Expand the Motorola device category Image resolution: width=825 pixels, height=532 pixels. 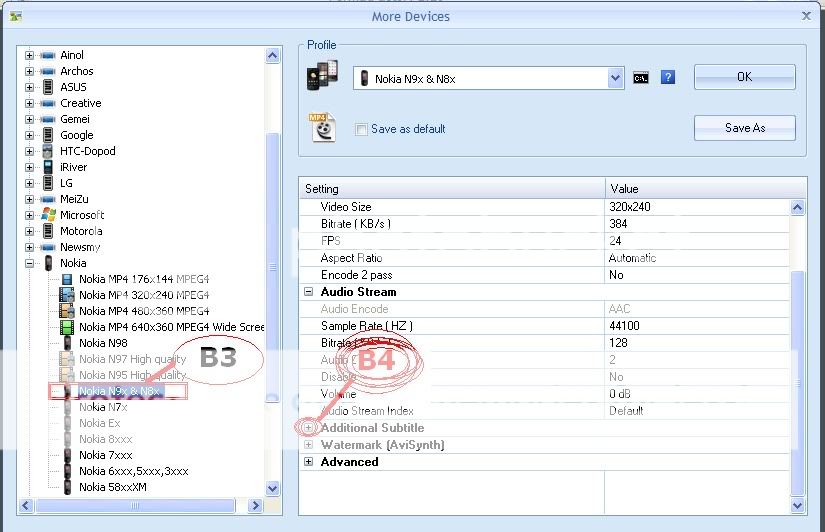(30, 231)
